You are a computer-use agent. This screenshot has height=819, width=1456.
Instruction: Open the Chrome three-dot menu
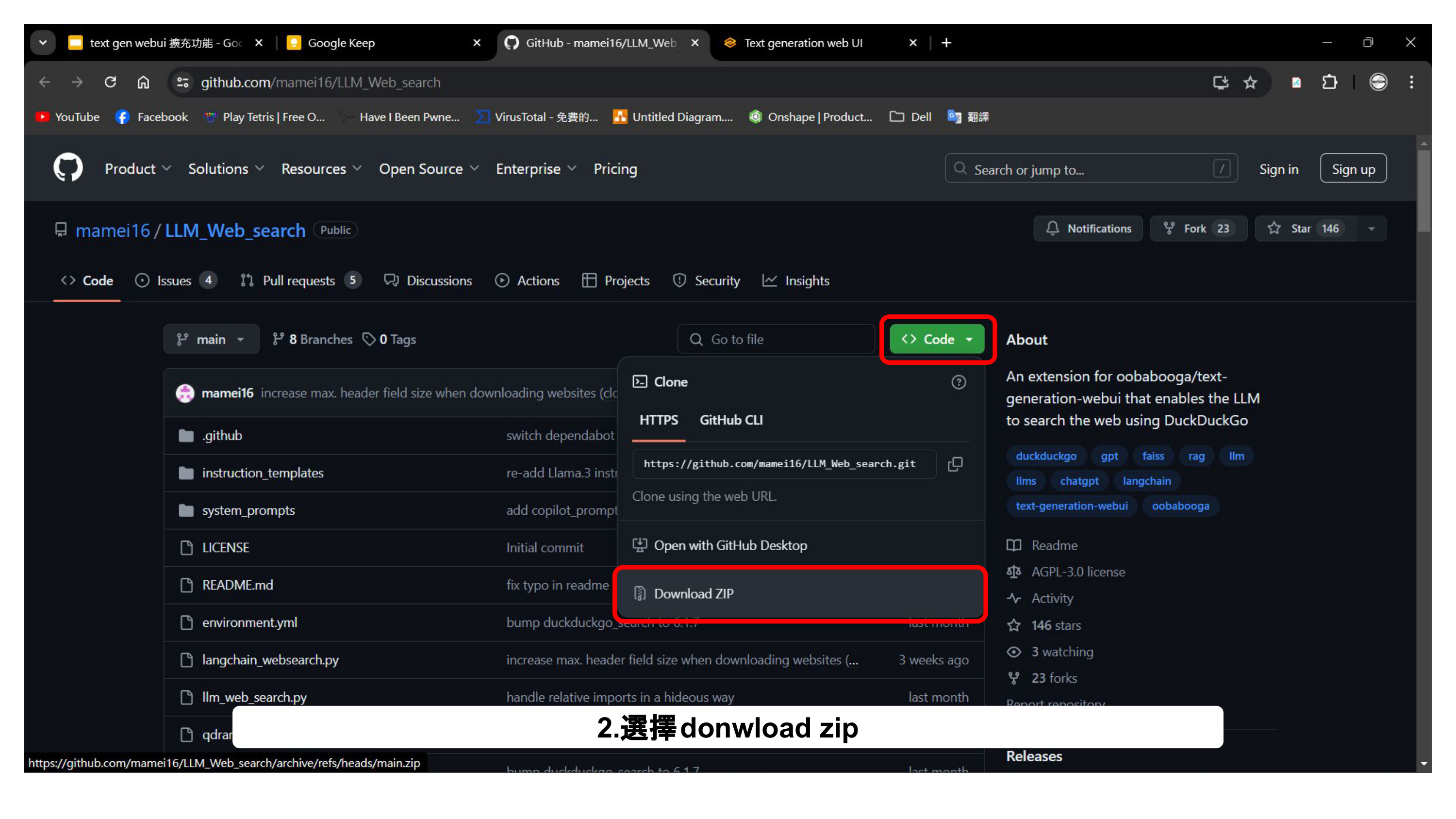[1411, 82]
